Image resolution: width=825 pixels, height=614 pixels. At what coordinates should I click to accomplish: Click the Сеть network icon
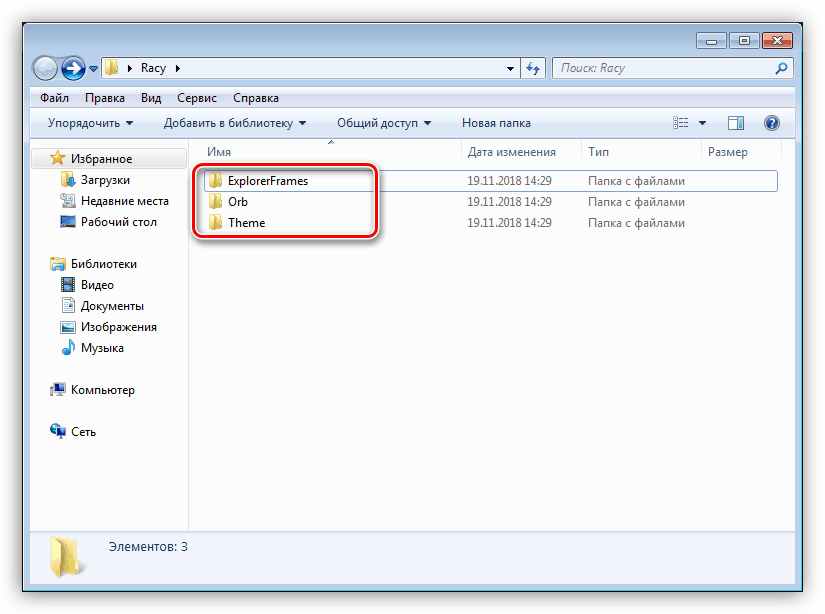(x=57, y=431)
